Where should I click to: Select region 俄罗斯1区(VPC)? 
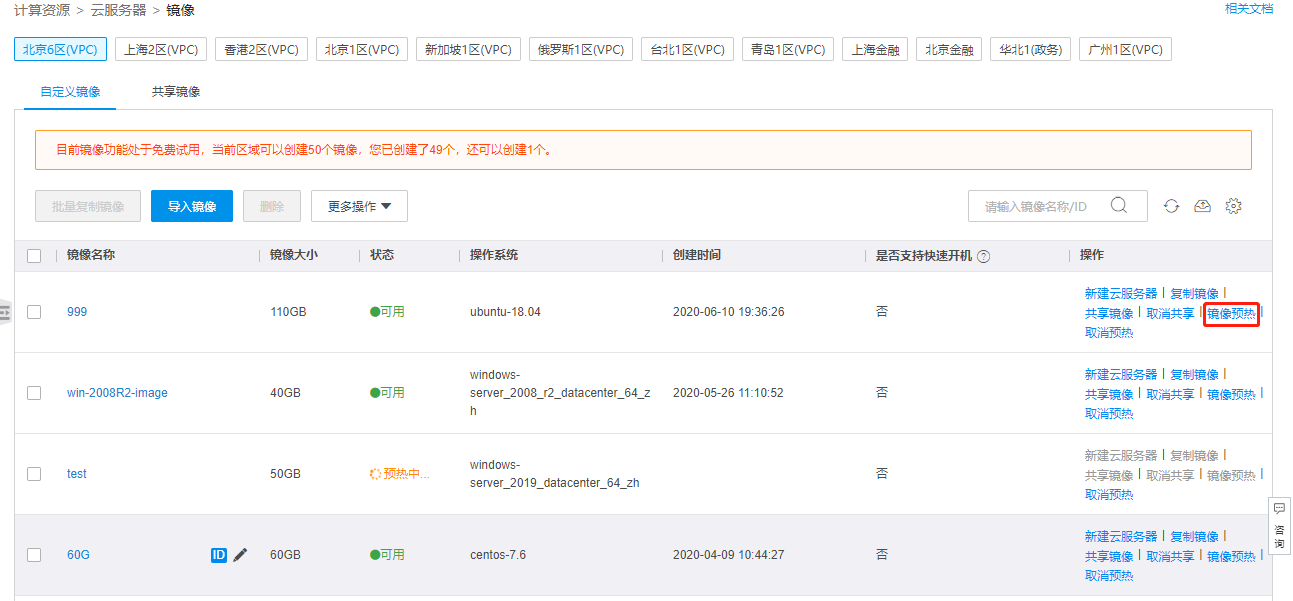click(581, 49)
